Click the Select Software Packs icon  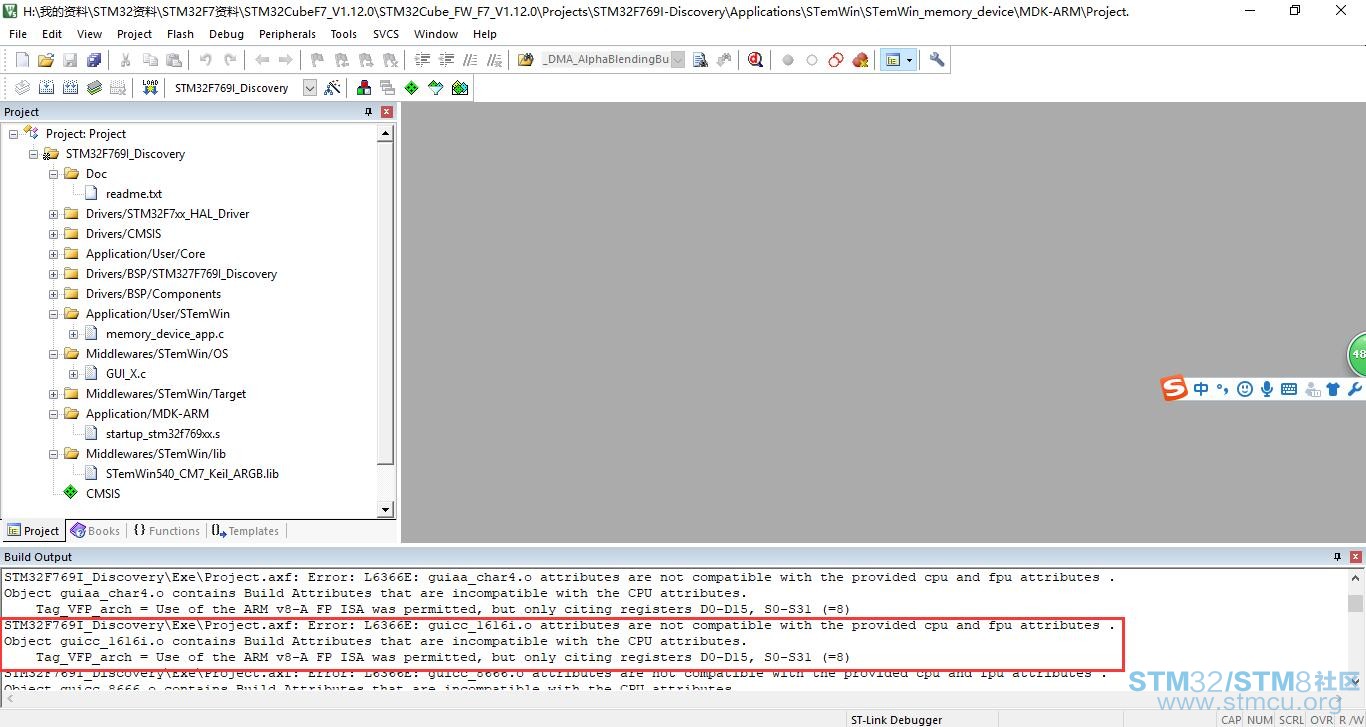click(436, 88)
